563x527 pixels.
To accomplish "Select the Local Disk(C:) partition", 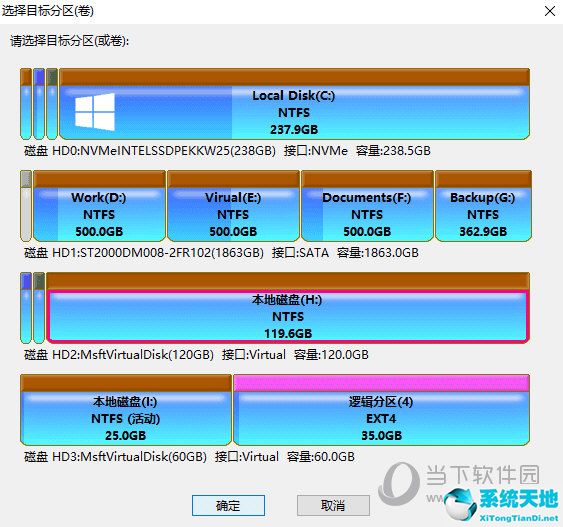I will pos(294,104).
